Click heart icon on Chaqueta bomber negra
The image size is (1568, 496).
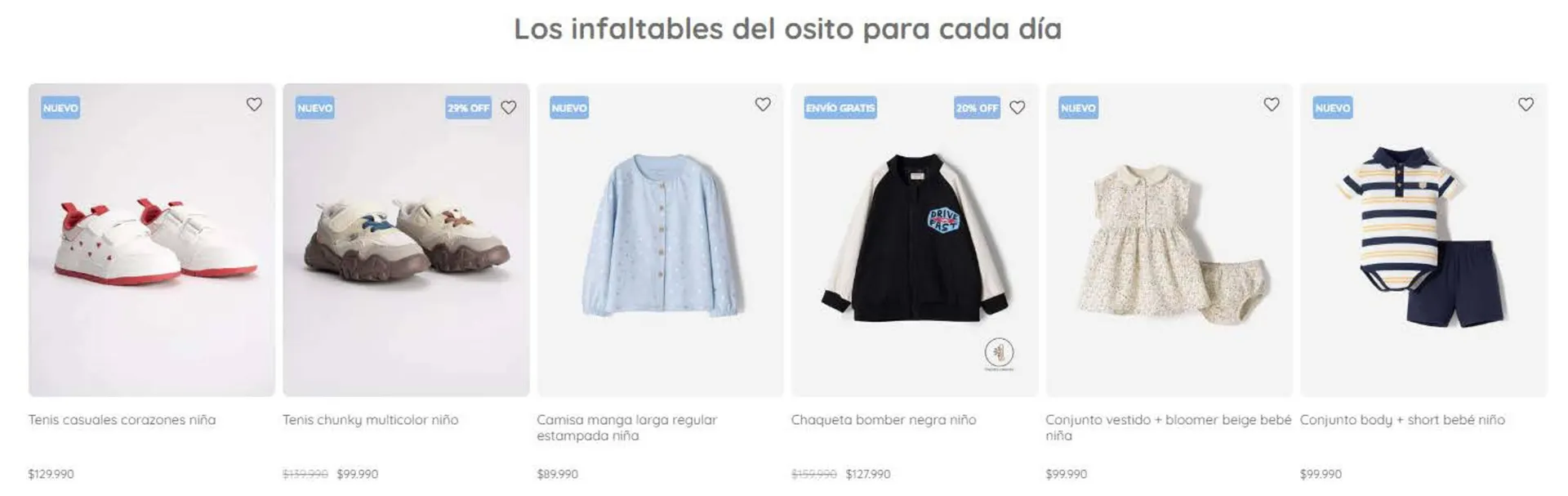[x=1018, y=107]
